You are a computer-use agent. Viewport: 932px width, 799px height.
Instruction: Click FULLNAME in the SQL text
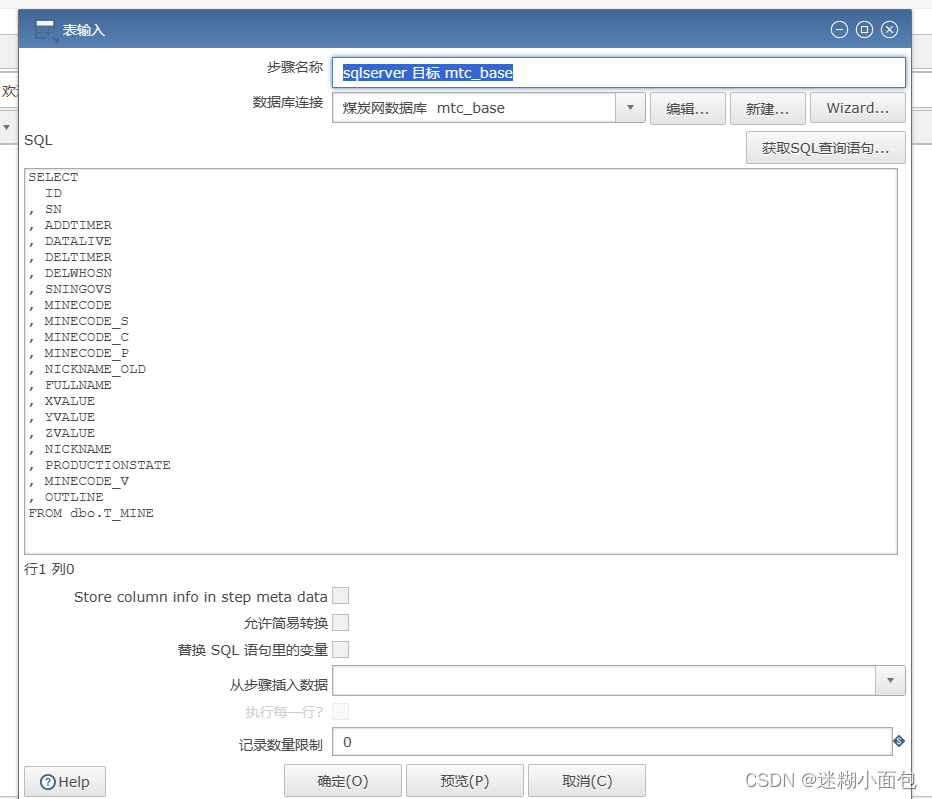coord(78,385)
